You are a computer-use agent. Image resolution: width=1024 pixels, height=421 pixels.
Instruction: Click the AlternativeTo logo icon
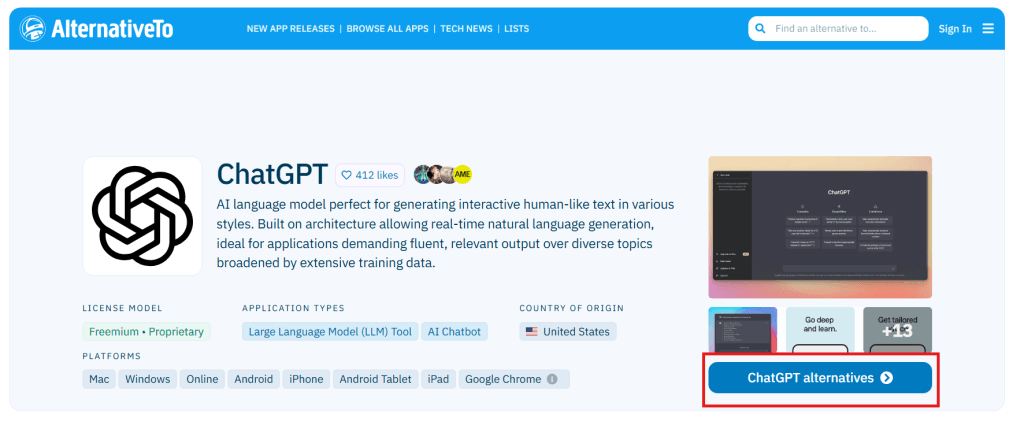point(32,28)
